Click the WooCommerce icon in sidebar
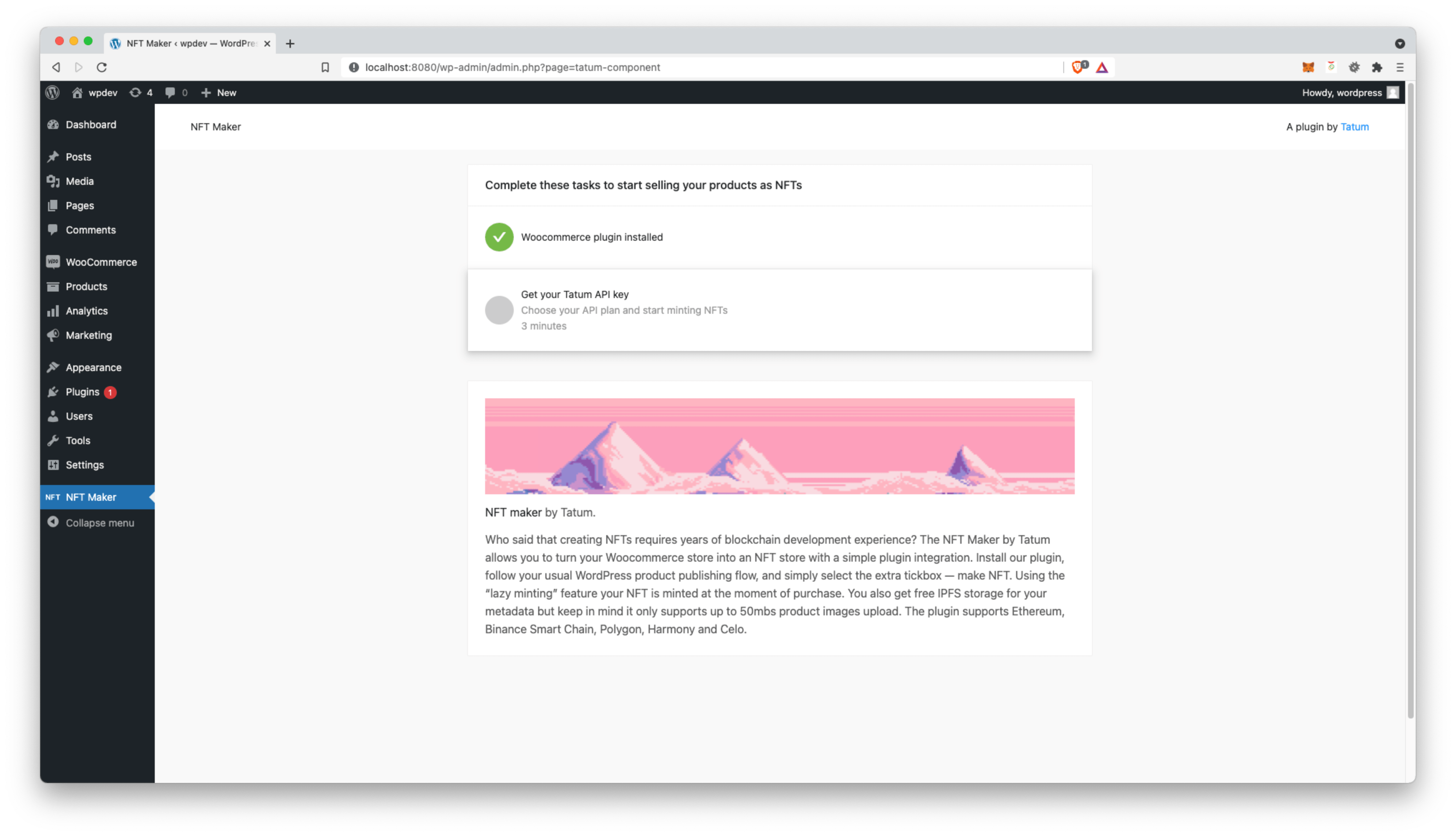Viewport: 1456px width, 836px height. pos(54,261)
